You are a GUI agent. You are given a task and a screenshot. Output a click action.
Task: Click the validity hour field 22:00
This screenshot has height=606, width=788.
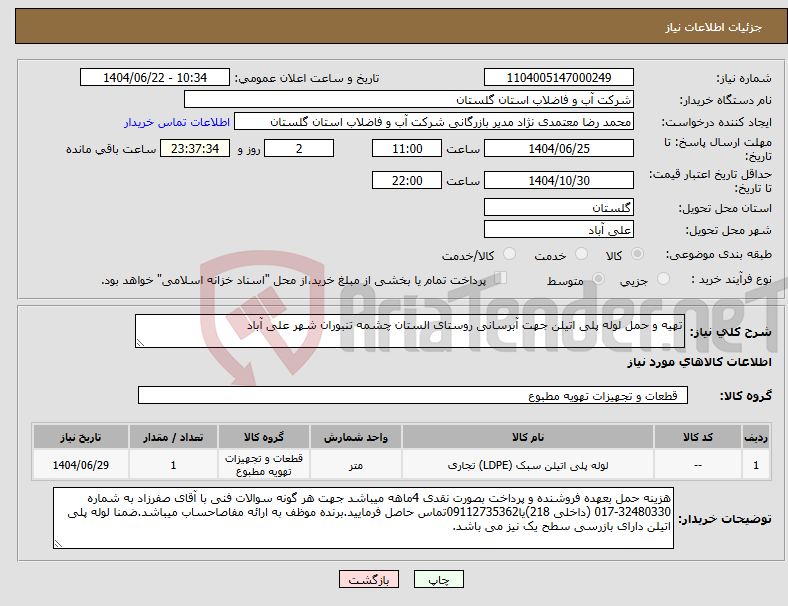[407, 180]
